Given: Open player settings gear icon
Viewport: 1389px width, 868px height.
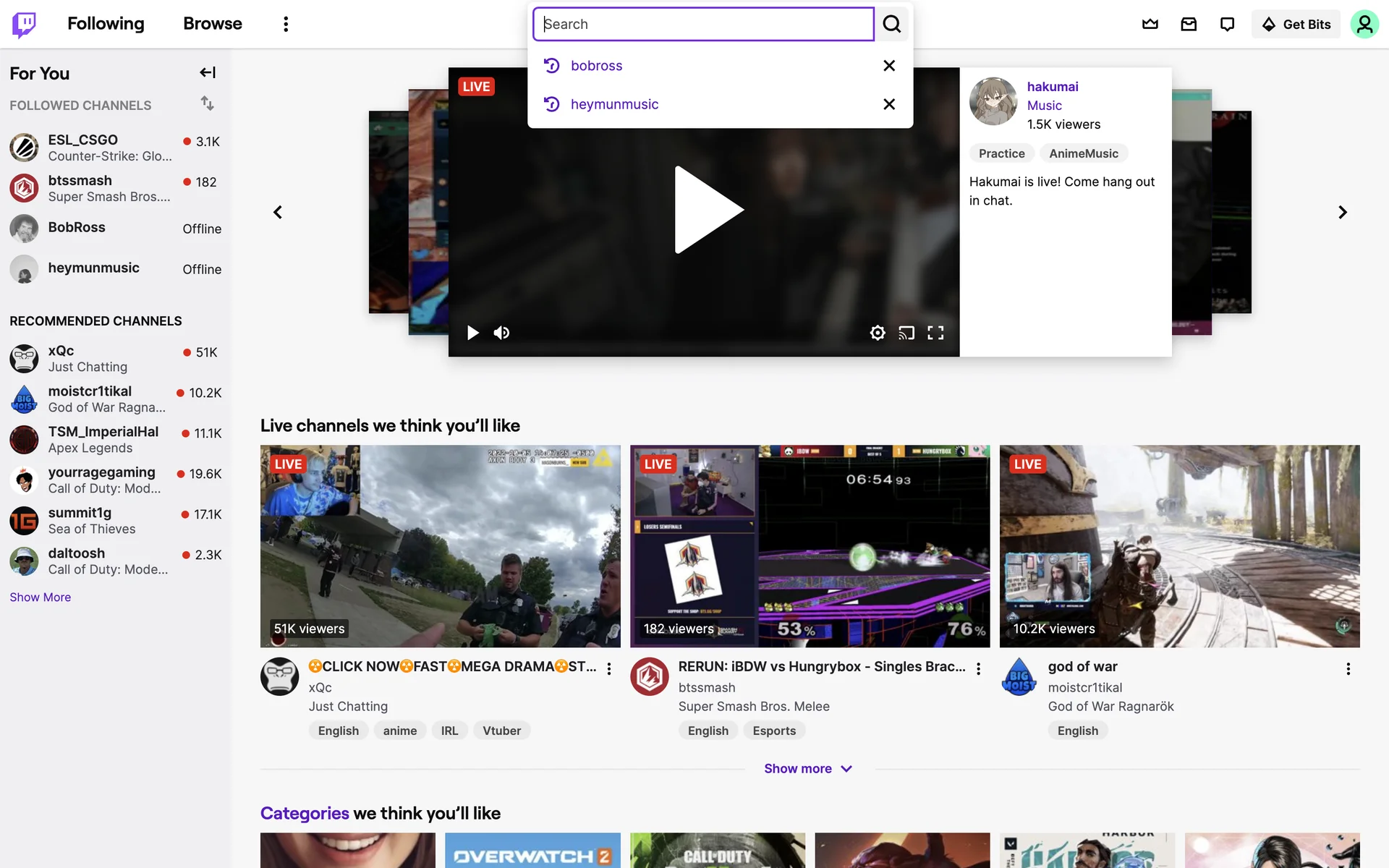Looking at the screenshot, I should (x=878, y=333).
